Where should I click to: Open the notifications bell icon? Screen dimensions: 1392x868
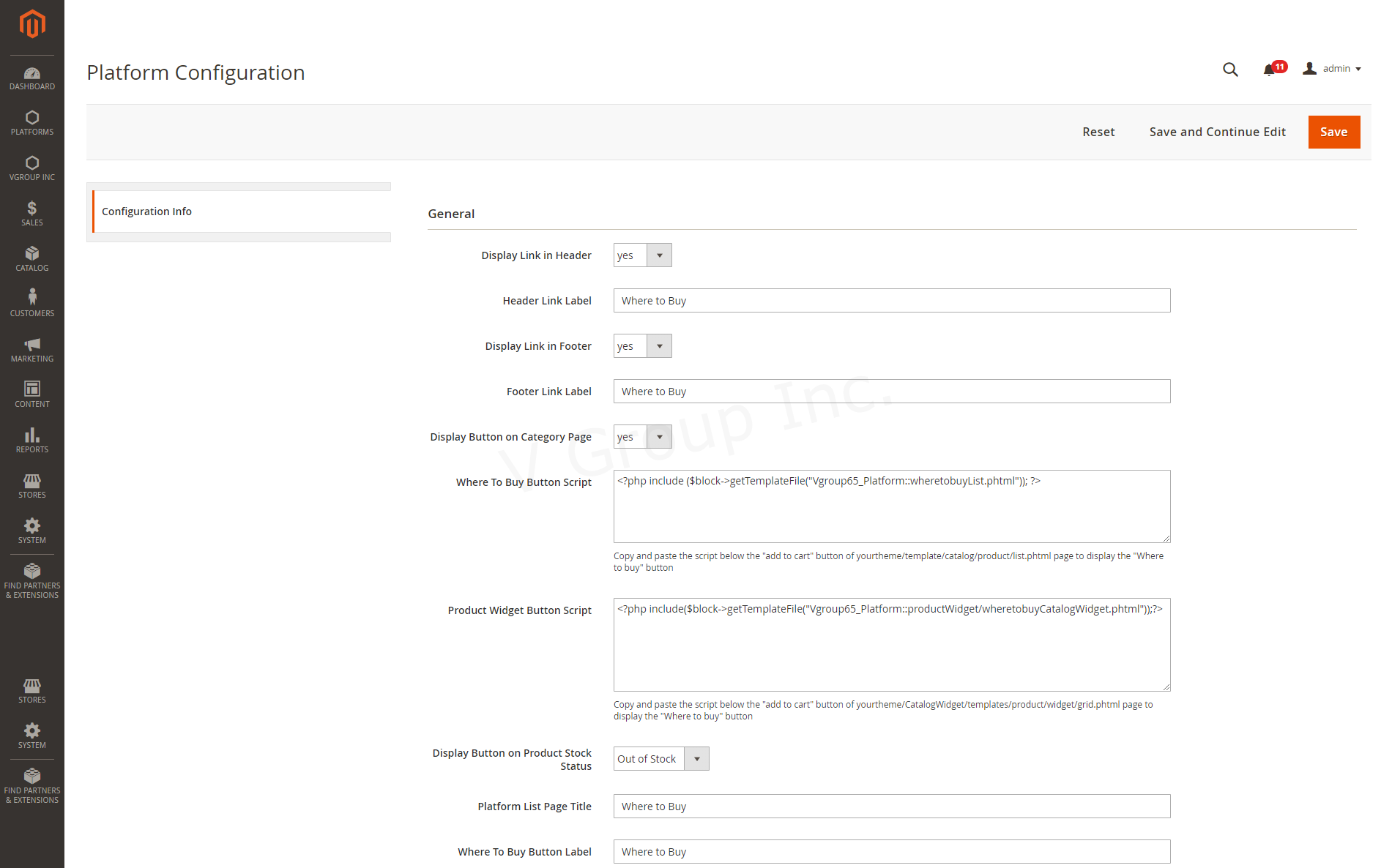pyautogui.click(x=1270, y=70)
